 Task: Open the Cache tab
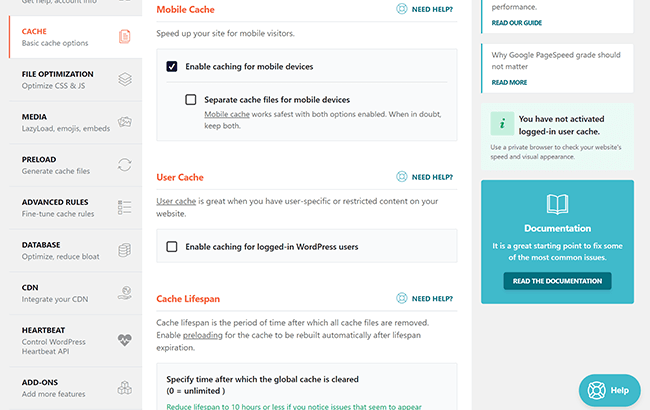(75, 37)
